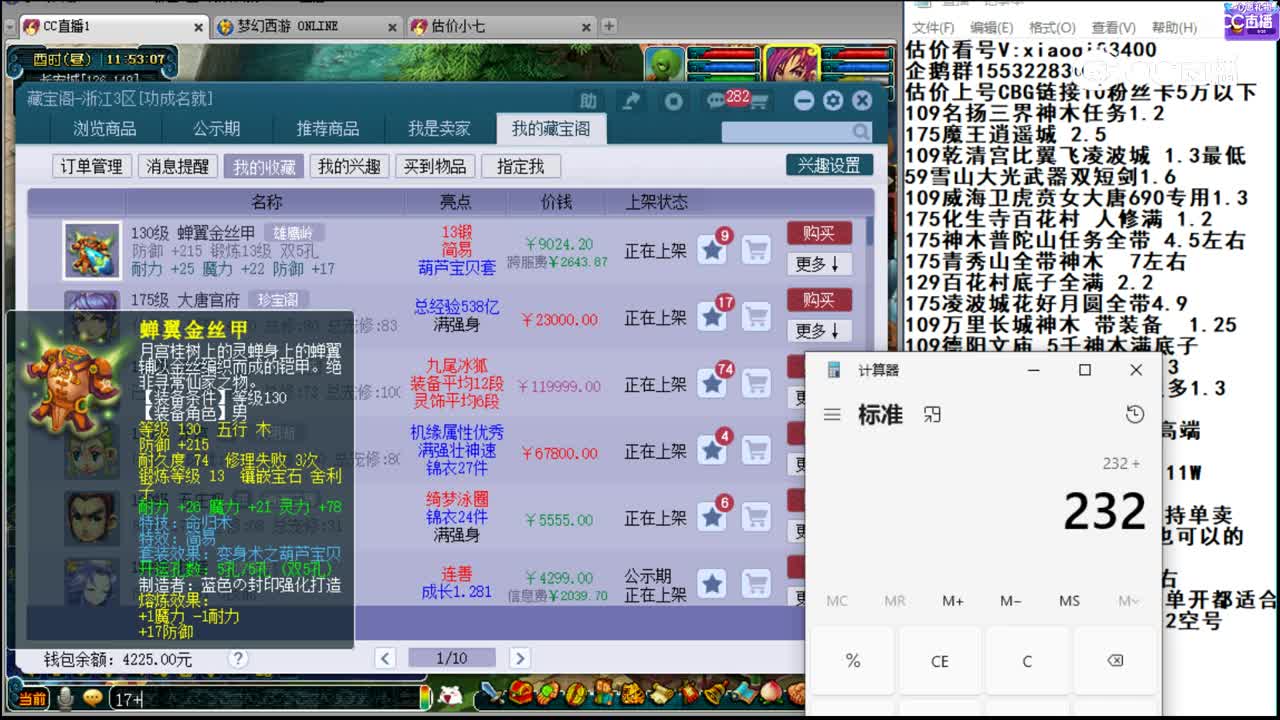Open the white bear emoji icon
1280x720 pixels.
coord(451,695)
